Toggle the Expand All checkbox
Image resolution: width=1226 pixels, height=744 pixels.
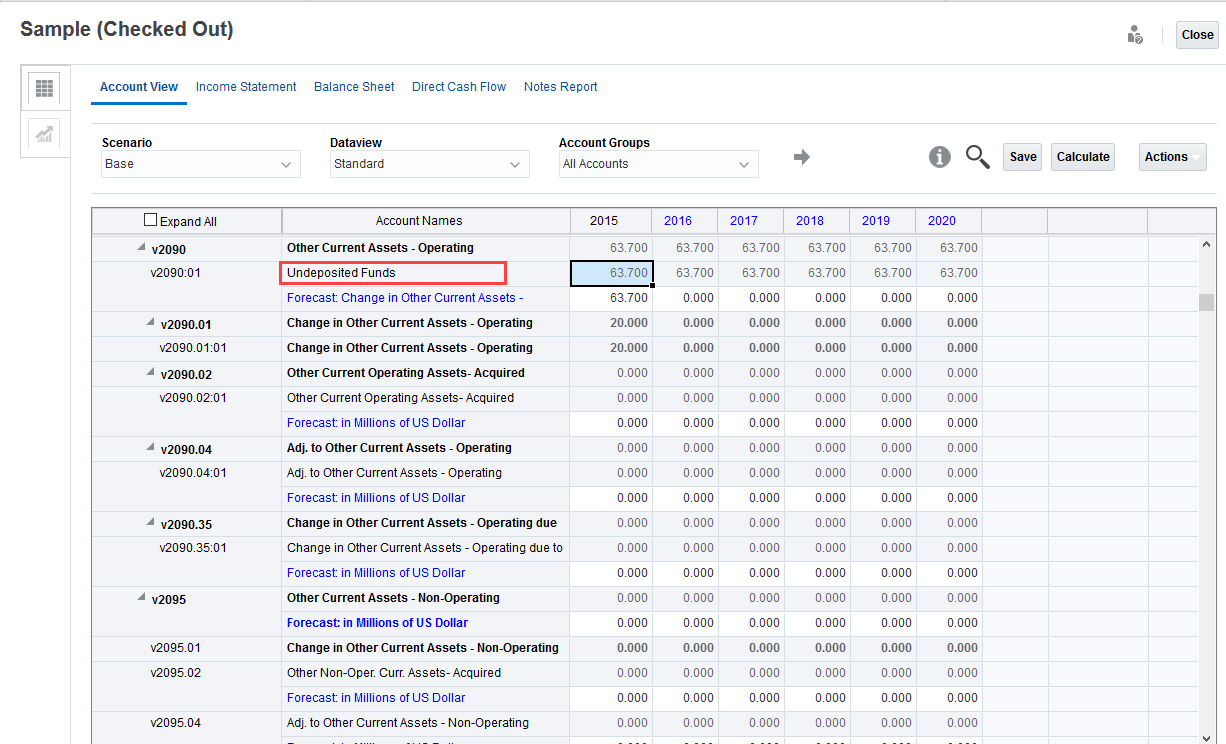click(151, 220)
